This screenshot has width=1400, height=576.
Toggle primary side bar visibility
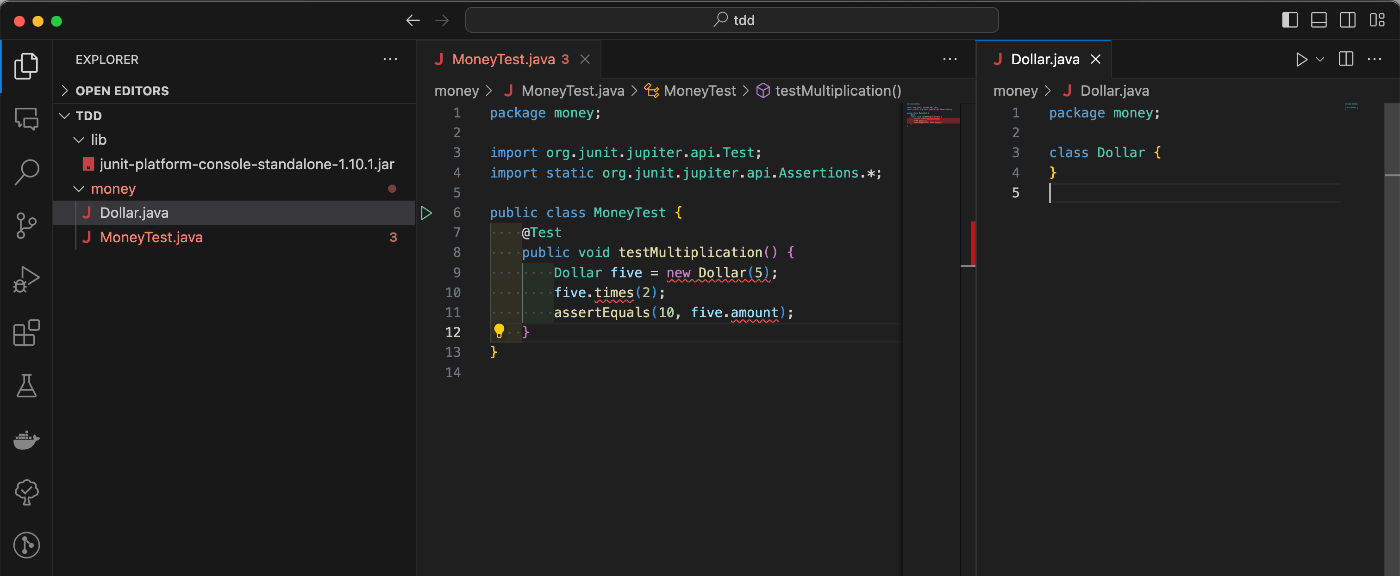(x=1290, y=20)
